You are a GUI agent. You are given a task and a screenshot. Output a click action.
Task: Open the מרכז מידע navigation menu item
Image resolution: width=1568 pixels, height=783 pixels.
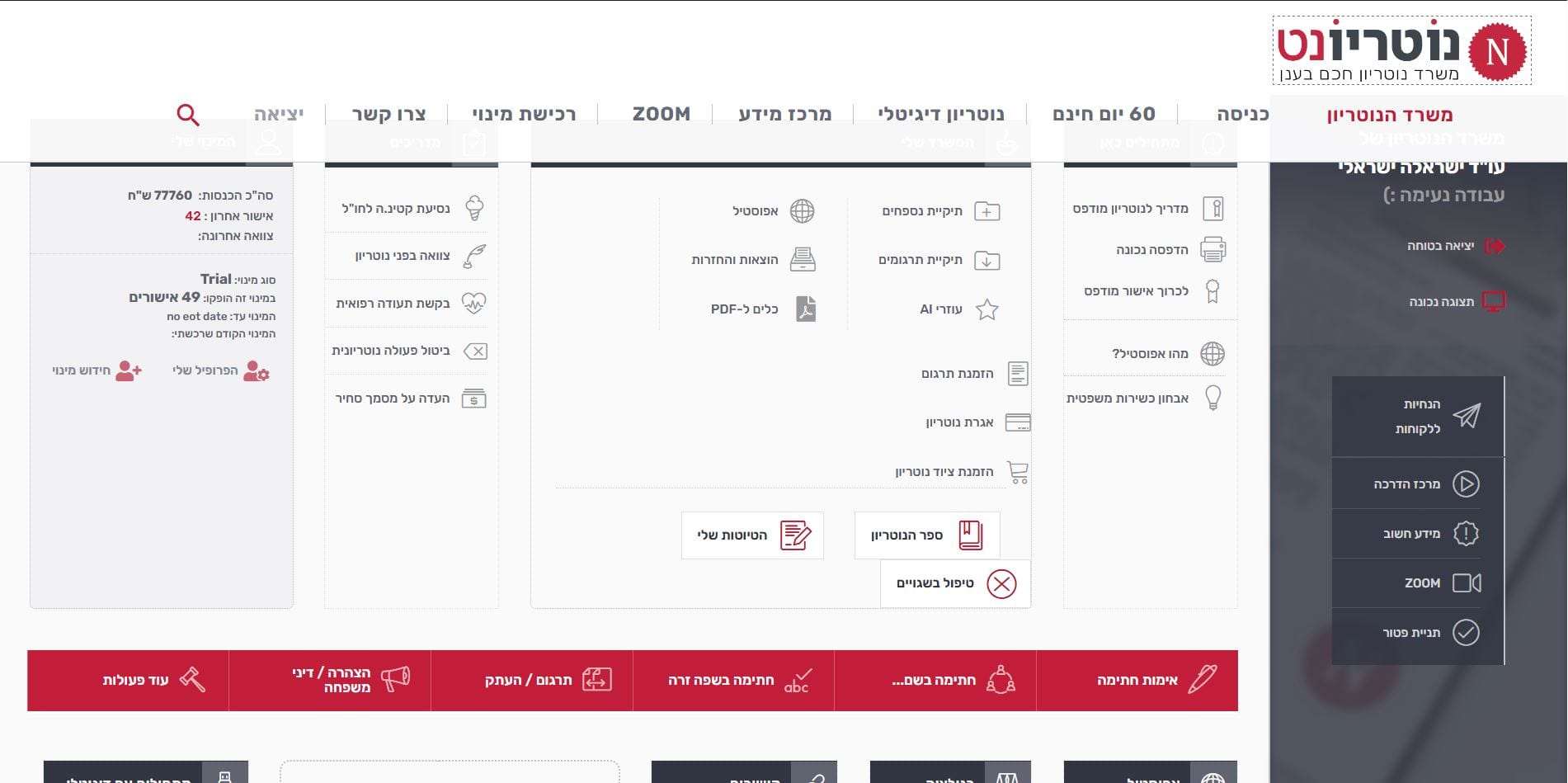[x=784, y=114]
